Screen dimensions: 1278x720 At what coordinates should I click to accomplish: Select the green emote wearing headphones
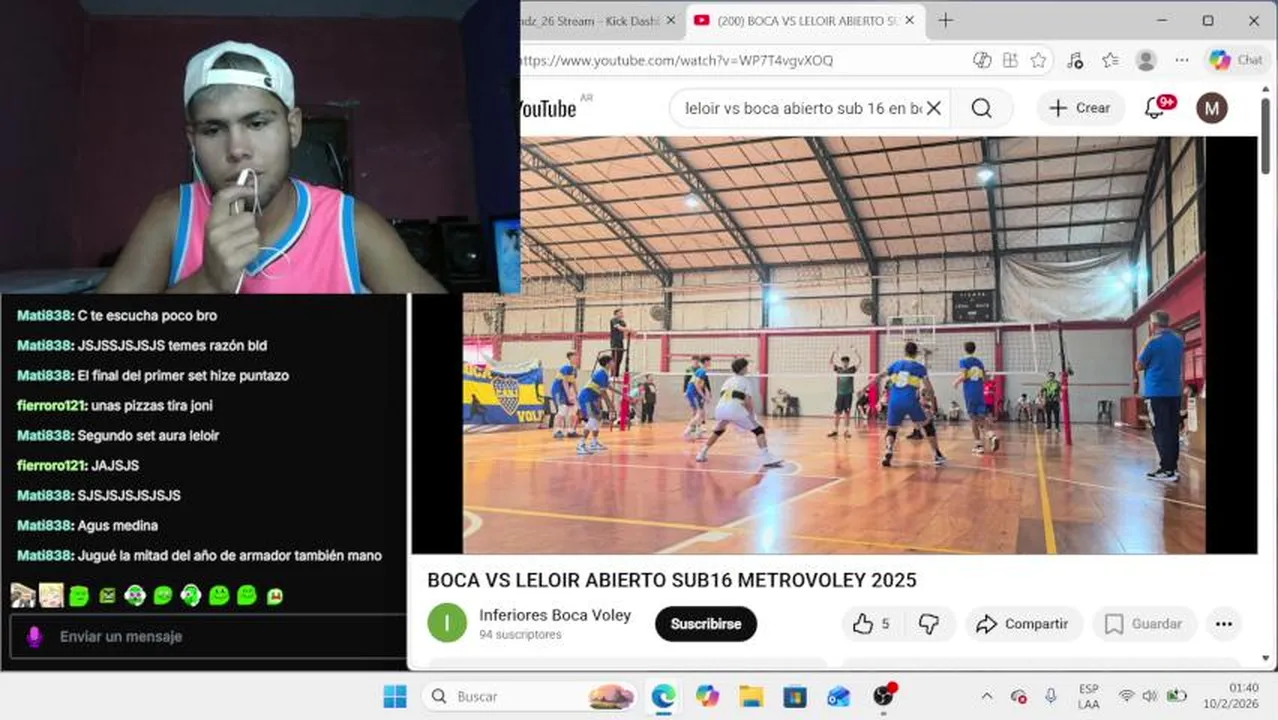[135, 596]
